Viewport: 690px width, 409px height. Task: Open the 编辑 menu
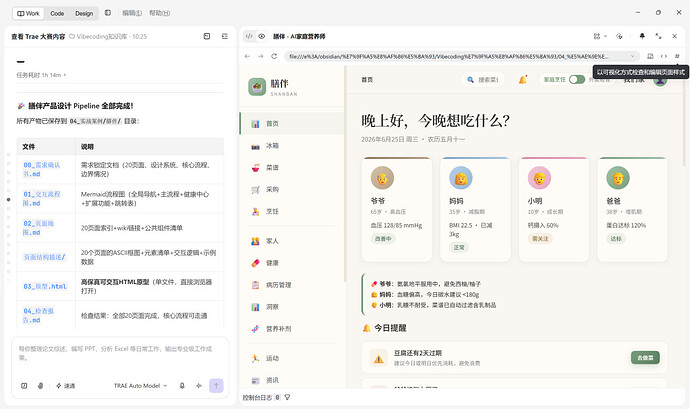132,13
